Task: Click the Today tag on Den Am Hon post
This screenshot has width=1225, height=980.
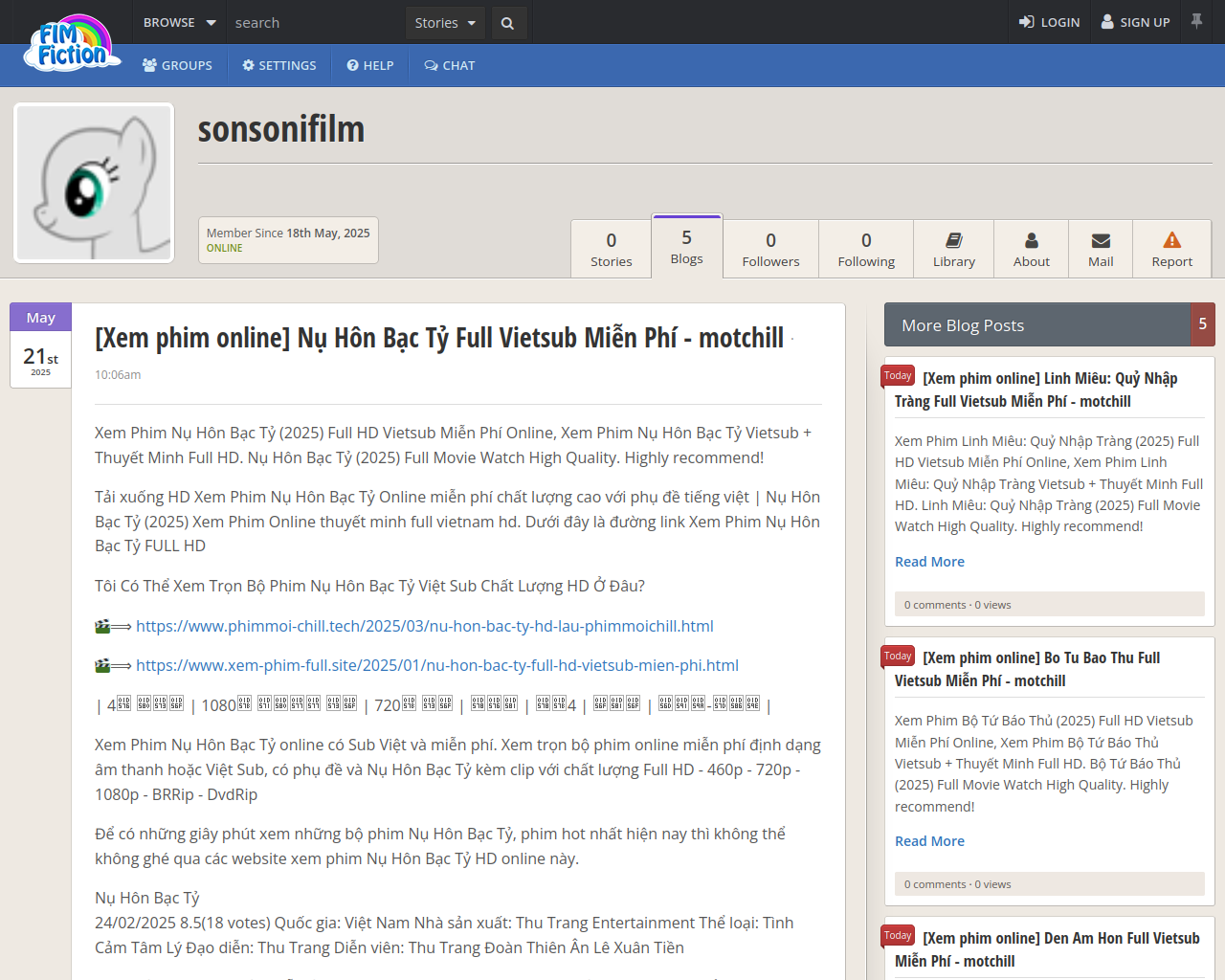Action: [898, 936]
